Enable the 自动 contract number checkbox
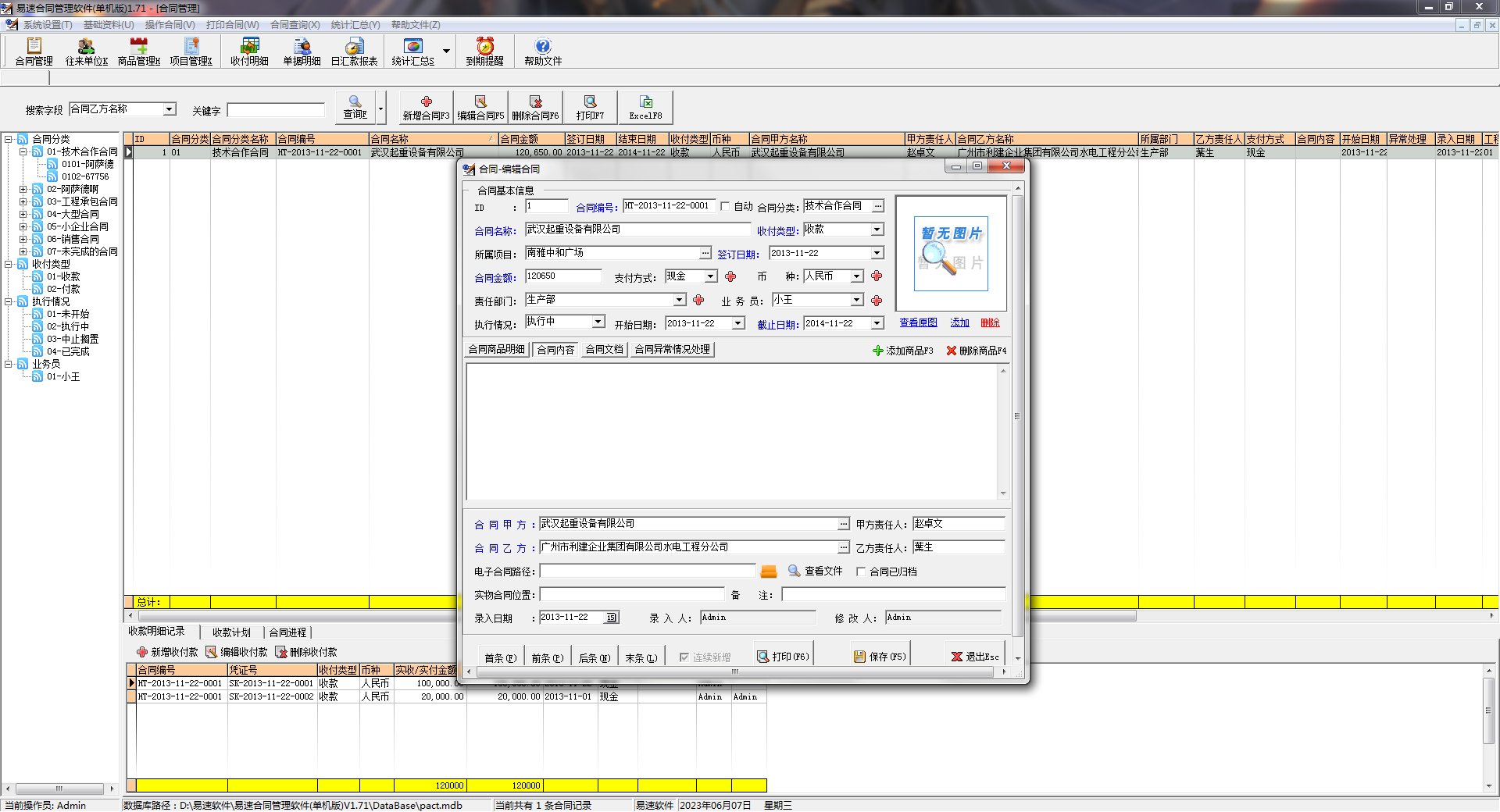 725,207
